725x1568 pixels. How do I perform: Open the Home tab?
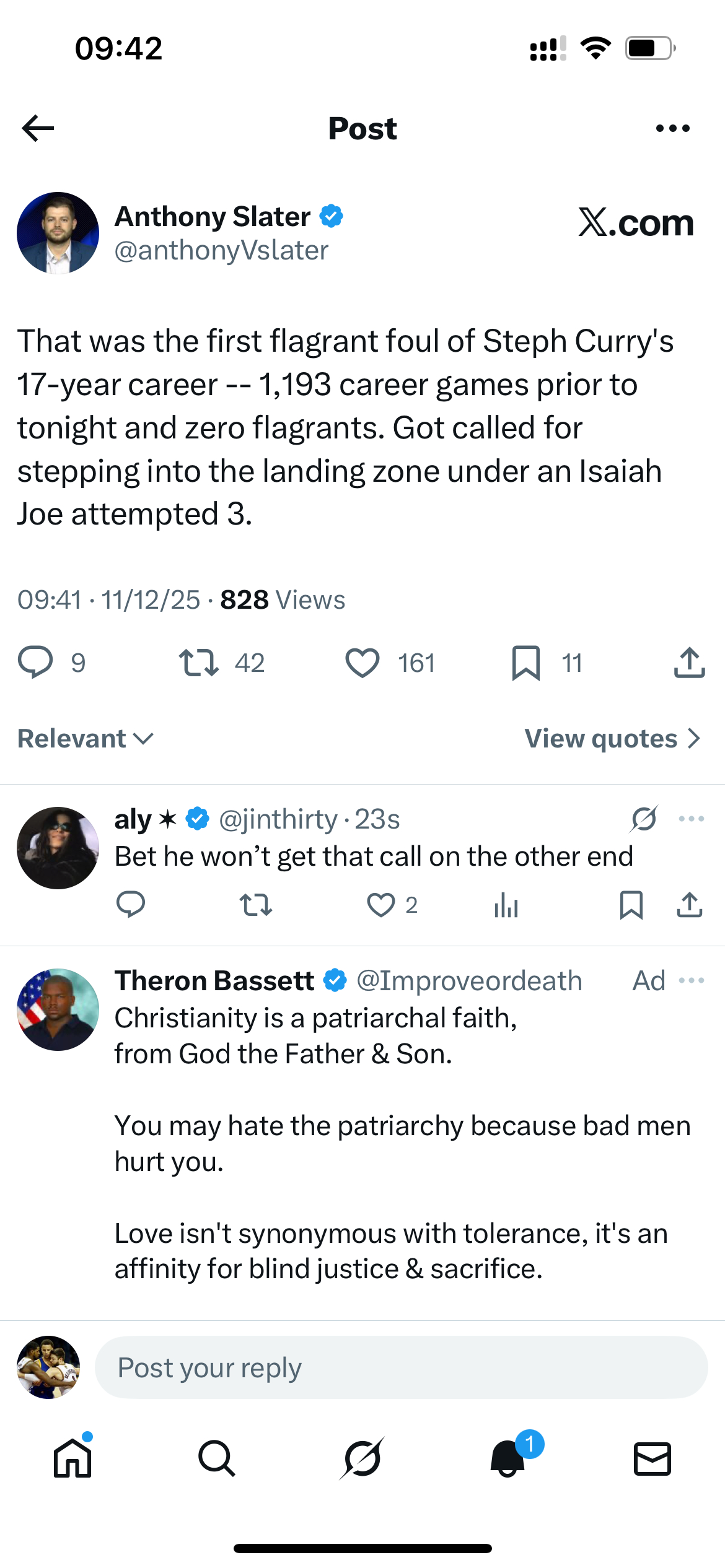(x=72, y=1458)
